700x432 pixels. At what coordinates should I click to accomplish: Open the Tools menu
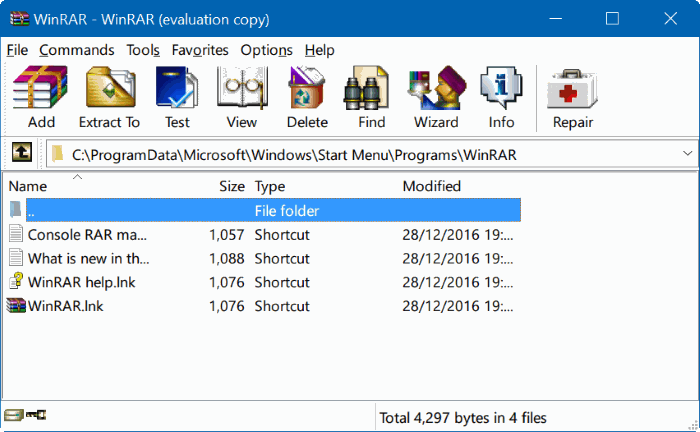click(x=143, y=50)
